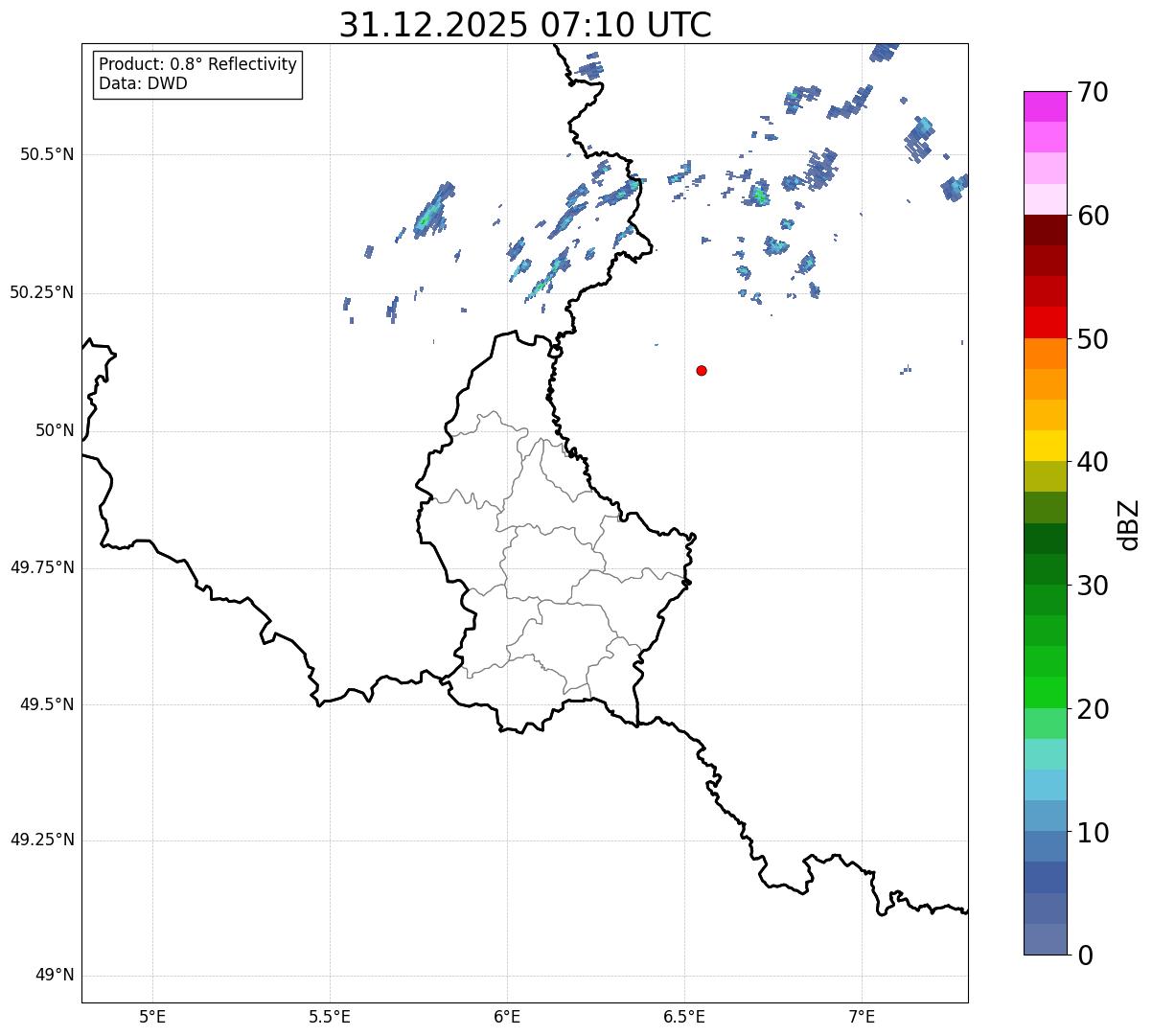1152x1036 pixels.
Task: Click the magenta top colorbar segment
Action: click(1046, 106)
